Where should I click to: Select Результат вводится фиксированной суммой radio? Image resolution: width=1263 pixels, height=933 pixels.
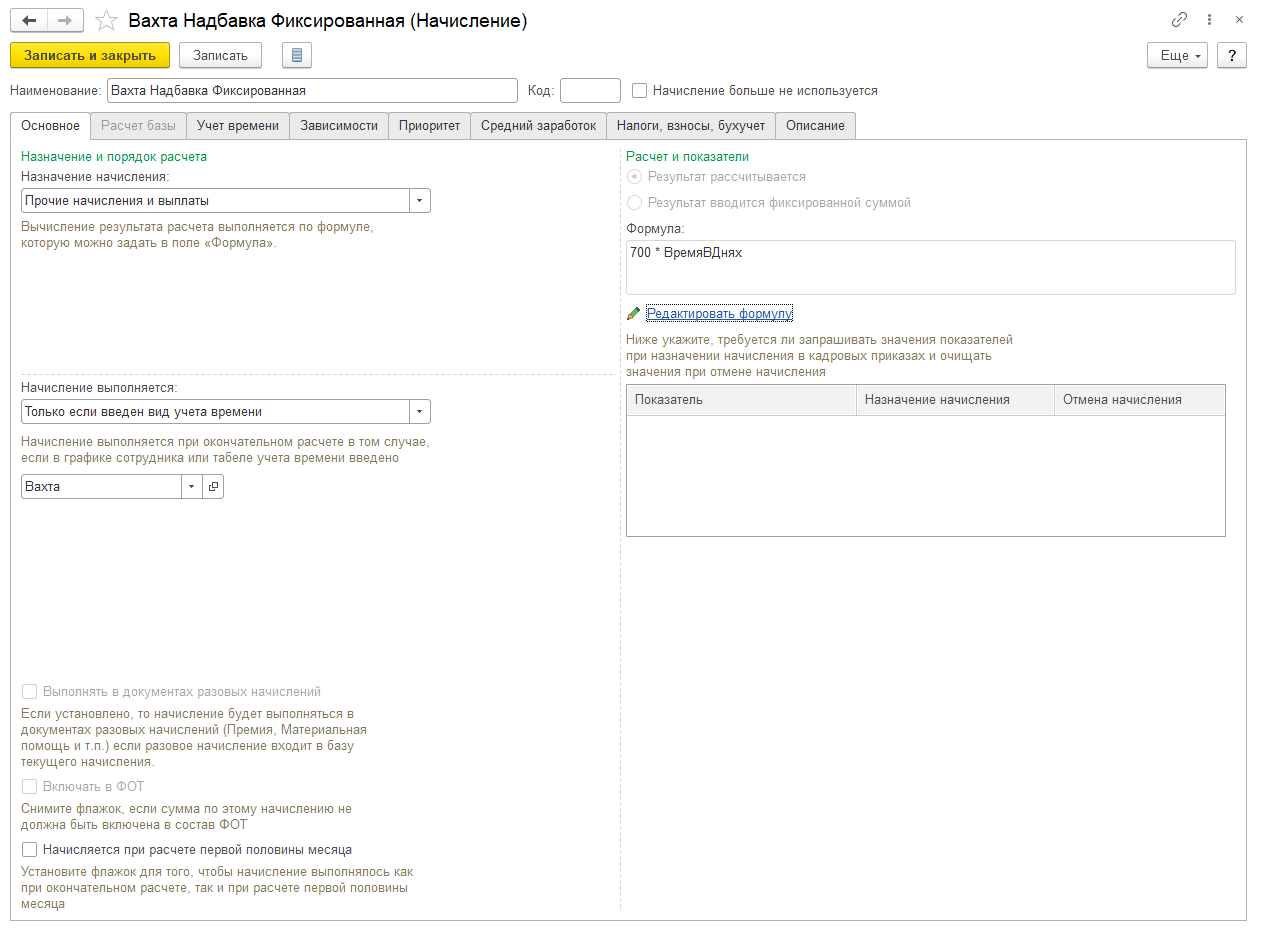(x=634, y=202)
